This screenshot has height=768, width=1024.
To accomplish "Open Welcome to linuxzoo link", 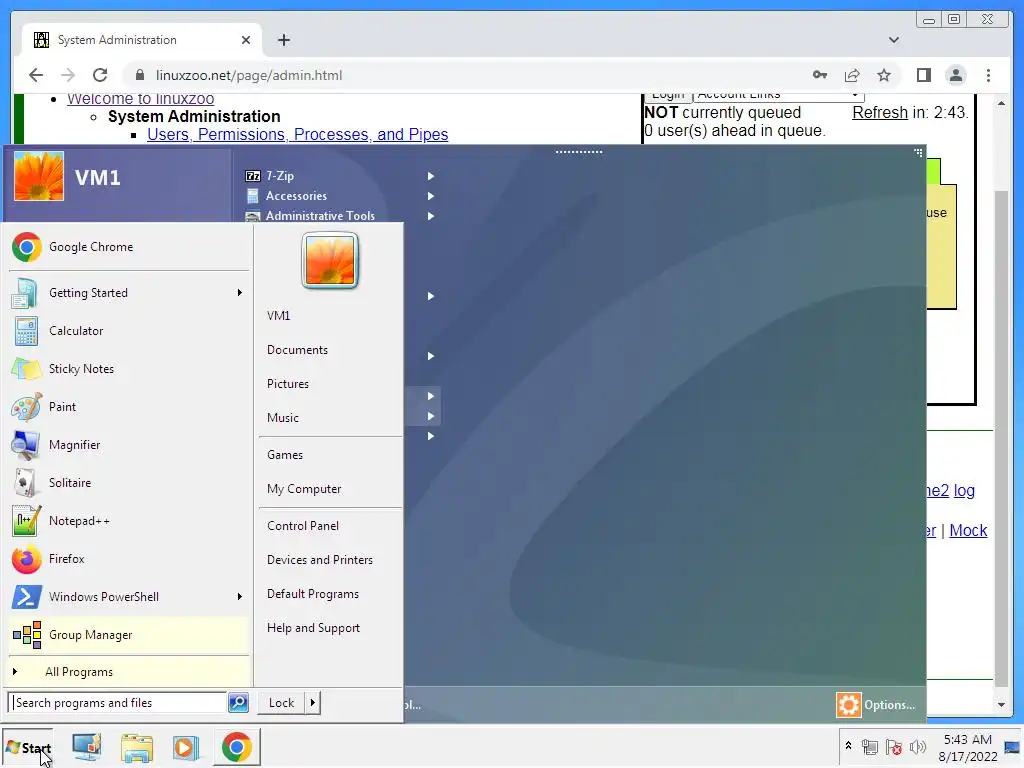I will click(140, 99).
